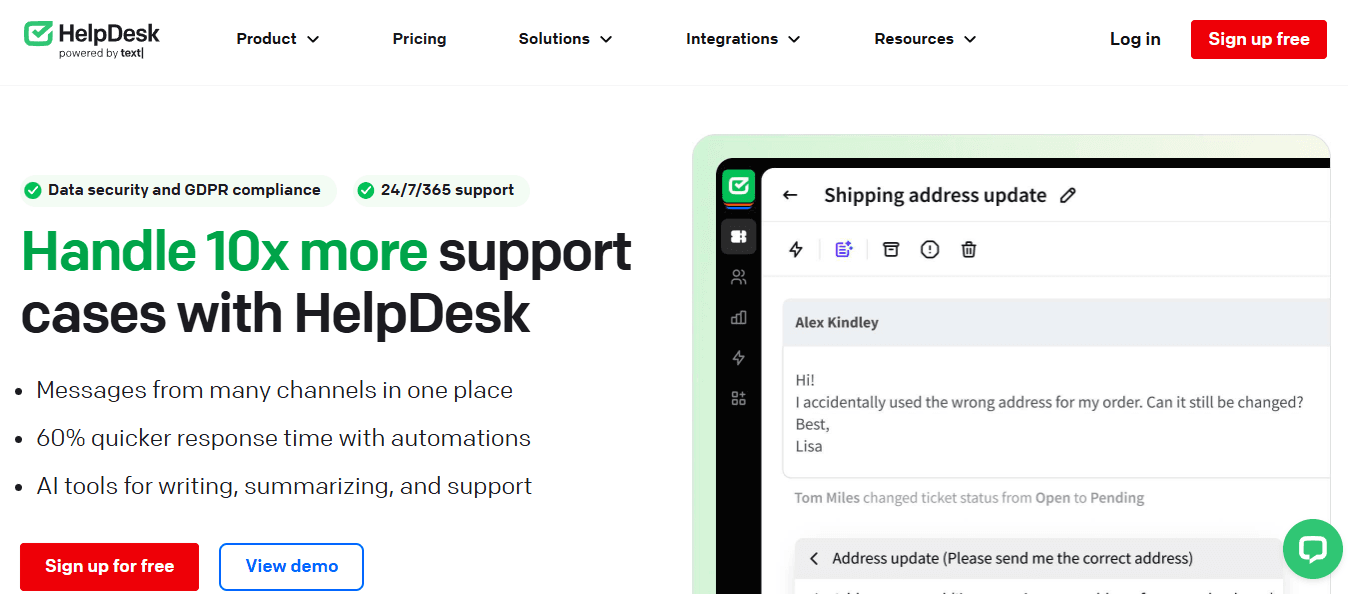
Task: Open the Contacts section in the sidebar
Action: pos(738,277)
